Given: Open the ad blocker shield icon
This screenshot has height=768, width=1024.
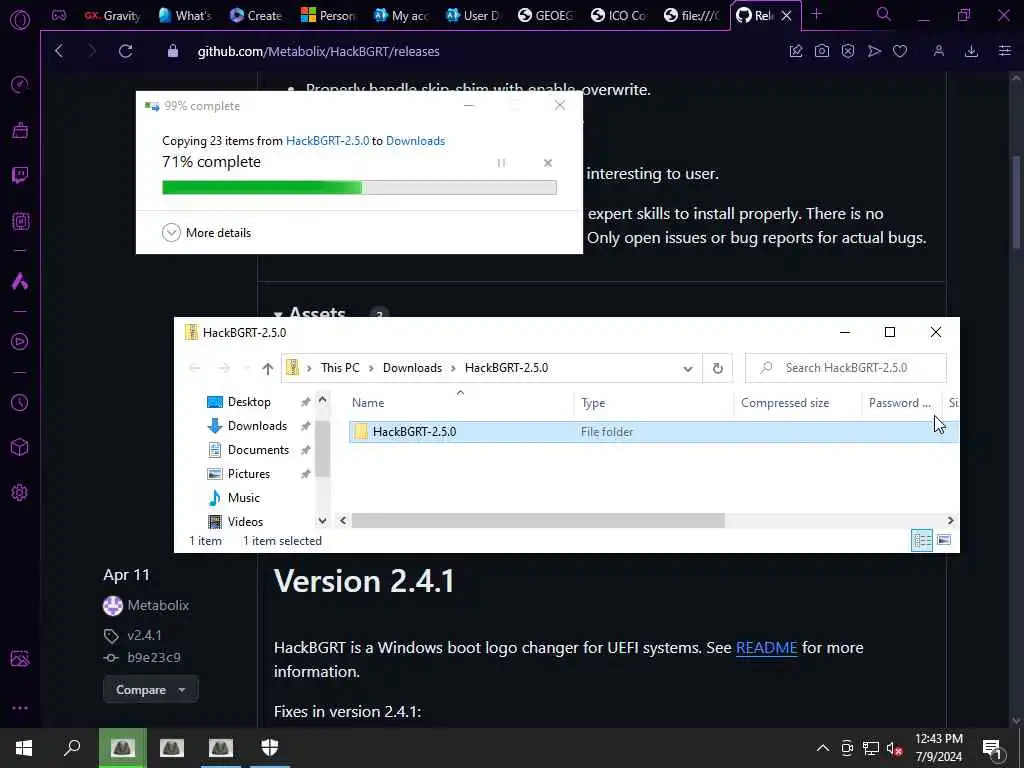Looking at the screenshot, I should point(848,51).
